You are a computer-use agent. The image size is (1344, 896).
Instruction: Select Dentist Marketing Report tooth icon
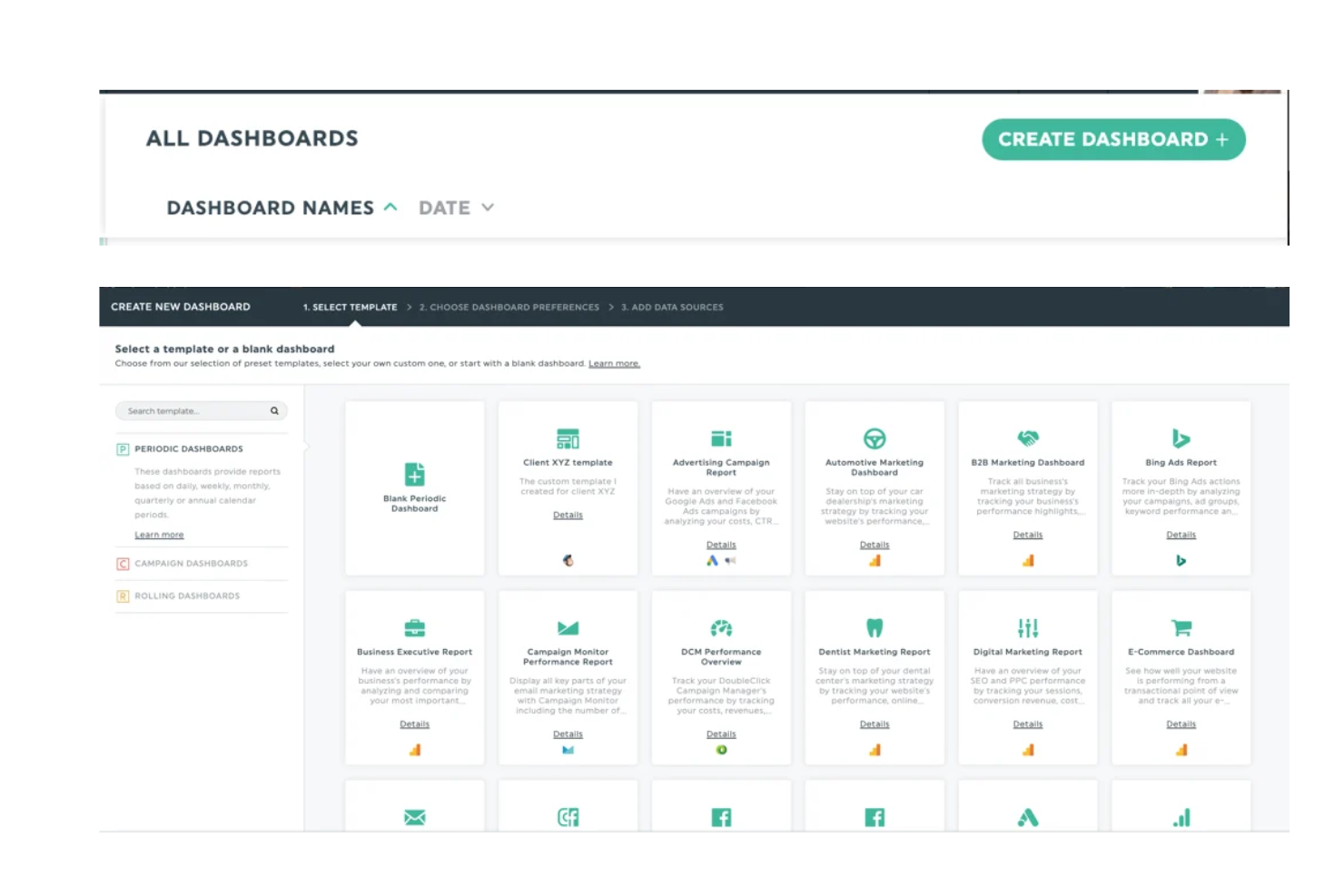click(x=875, y=628)
